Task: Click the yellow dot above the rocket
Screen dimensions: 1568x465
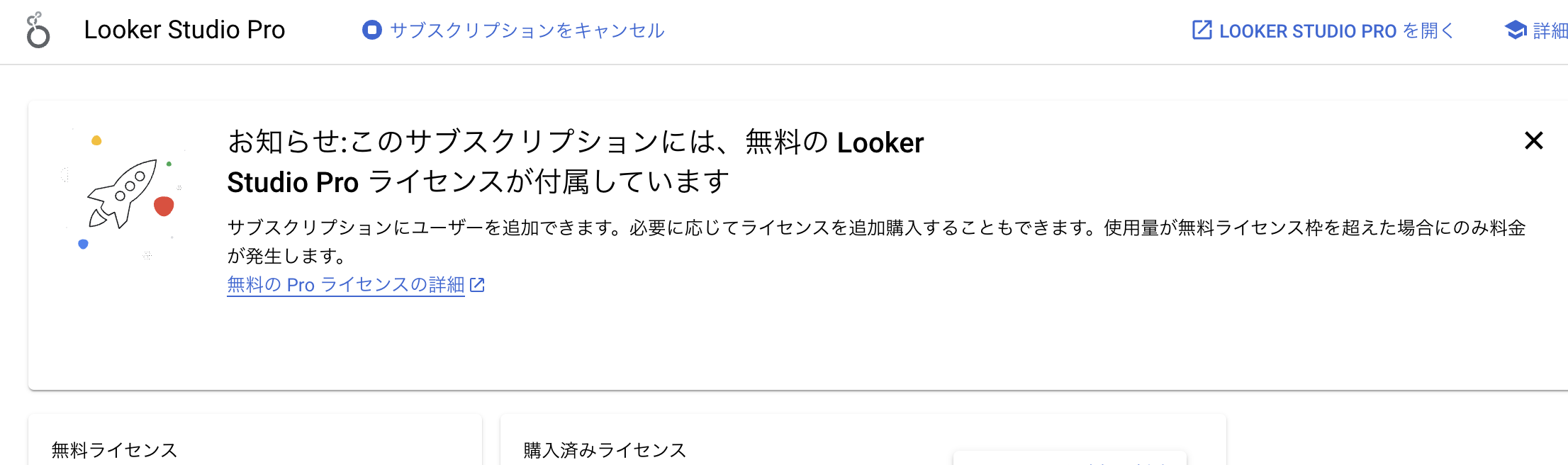Action: (x=96, y=140)
